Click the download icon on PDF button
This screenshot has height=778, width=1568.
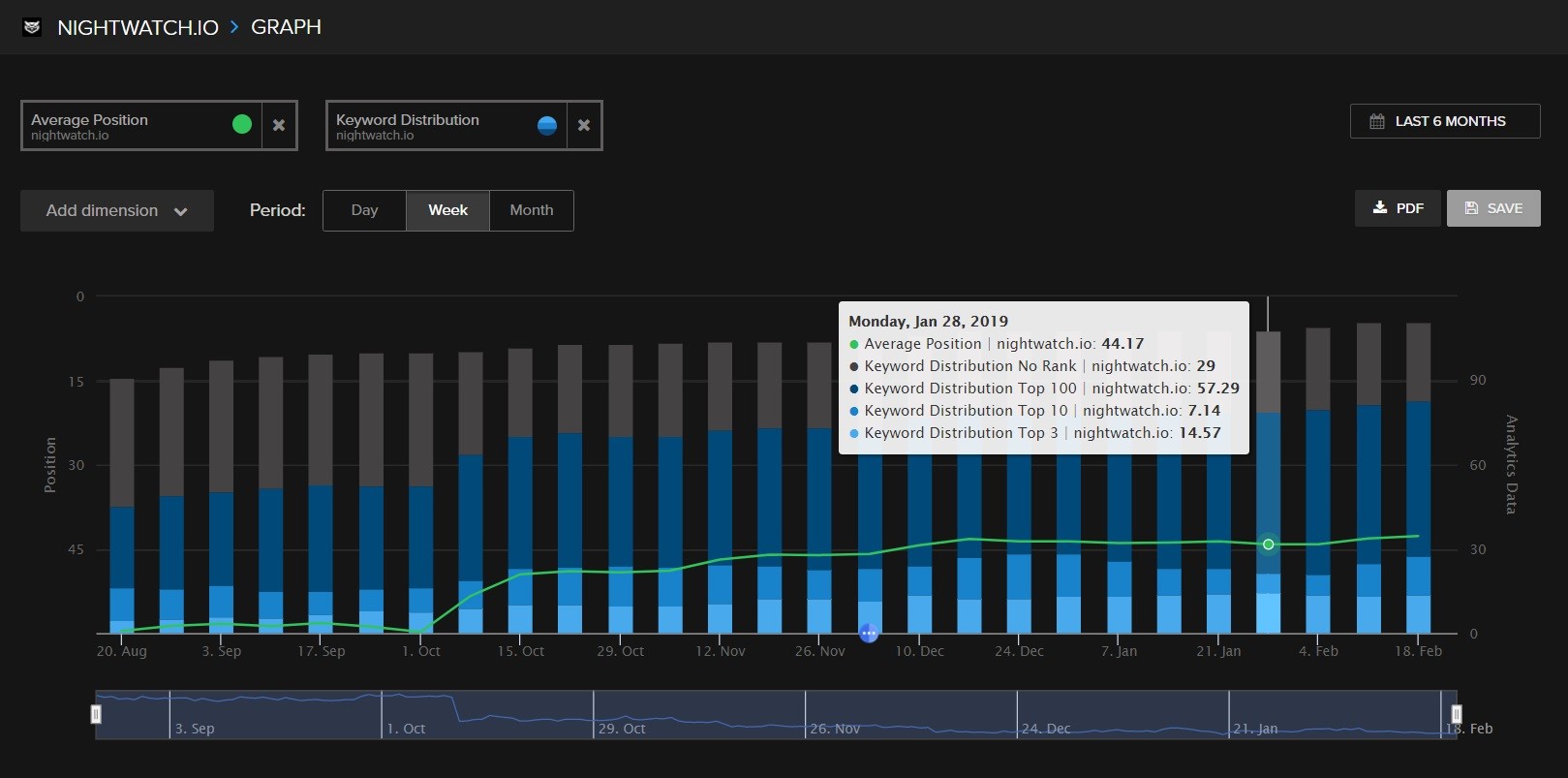[x=1380, y=207]
